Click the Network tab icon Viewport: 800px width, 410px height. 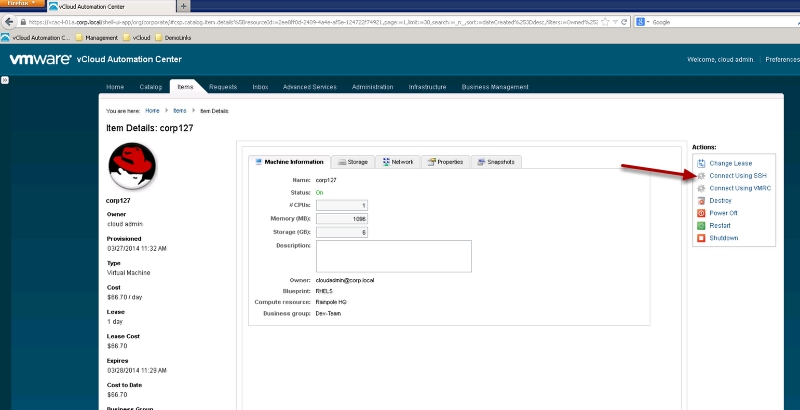[386, 162]
